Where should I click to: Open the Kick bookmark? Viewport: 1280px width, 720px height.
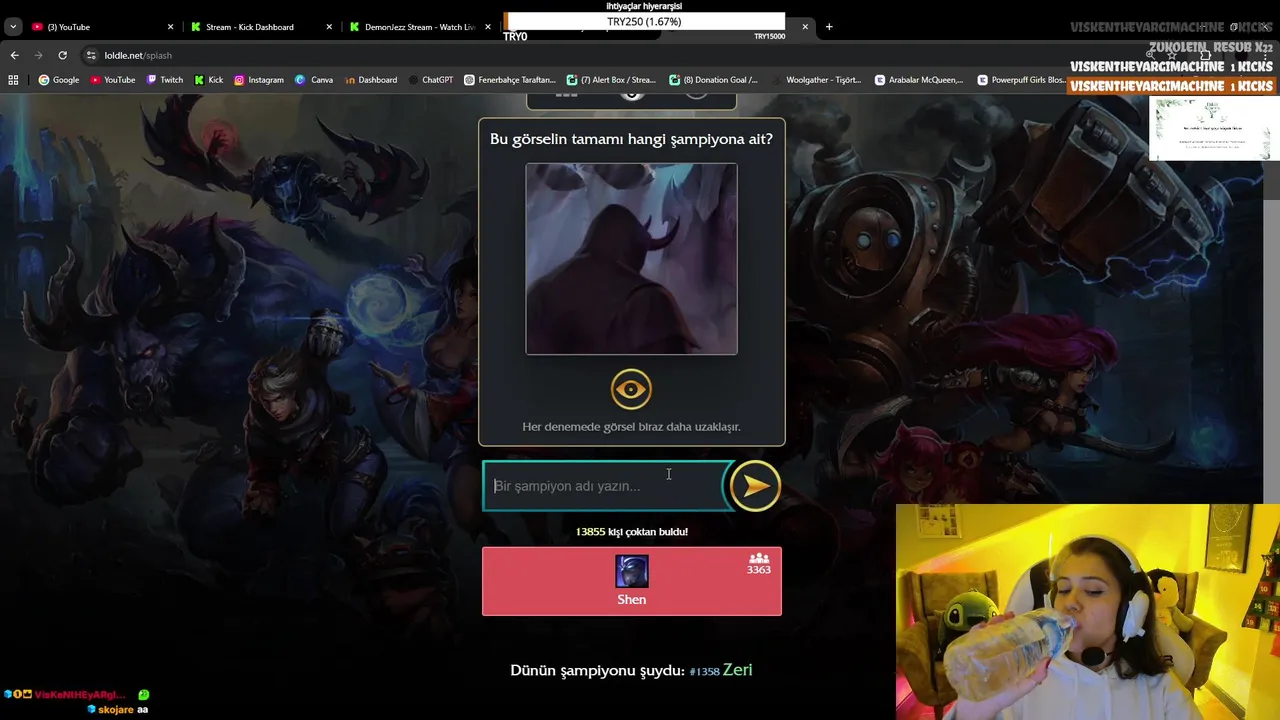209,80
